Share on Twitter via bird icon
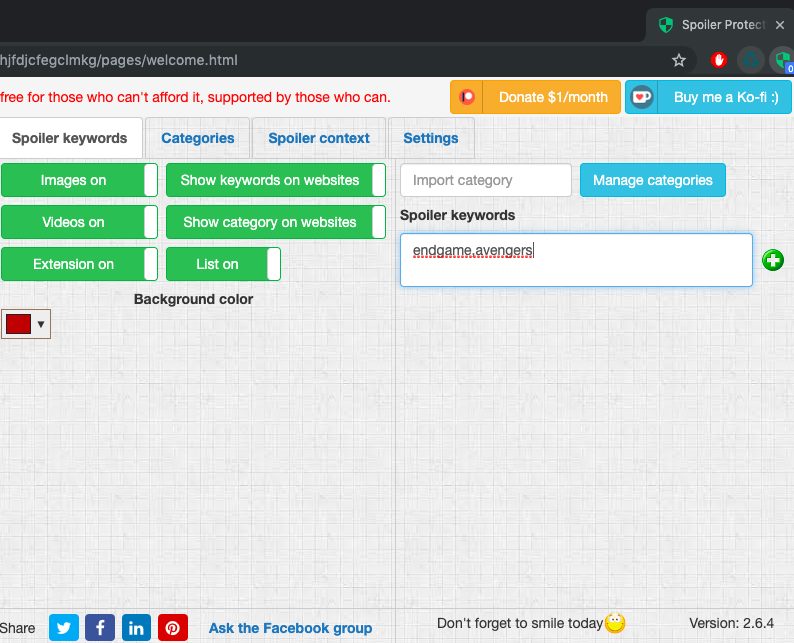This screenshot has height=643, width=794. click(63, 628)
